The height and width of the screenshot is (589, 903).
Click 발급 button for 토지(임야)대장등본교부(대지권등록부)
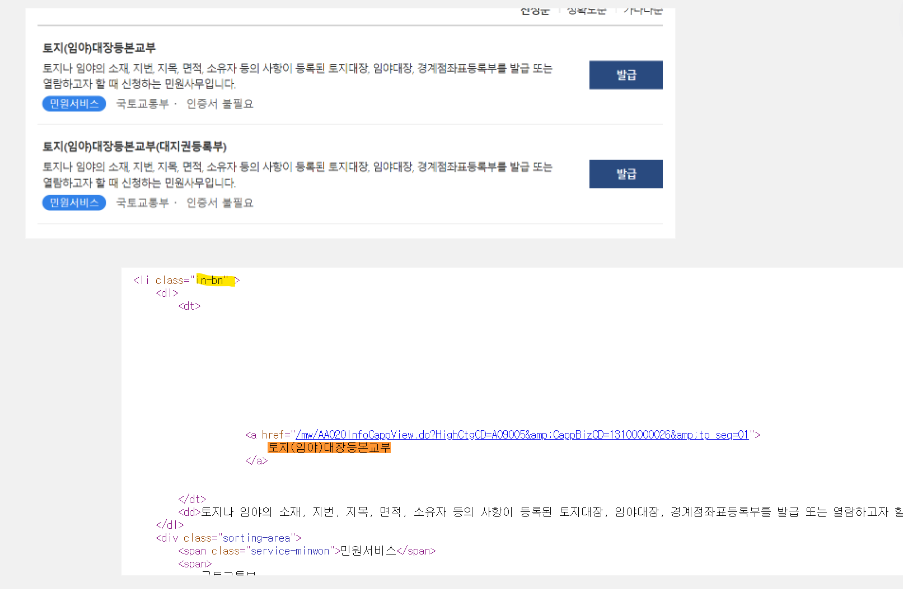point(625,174)
